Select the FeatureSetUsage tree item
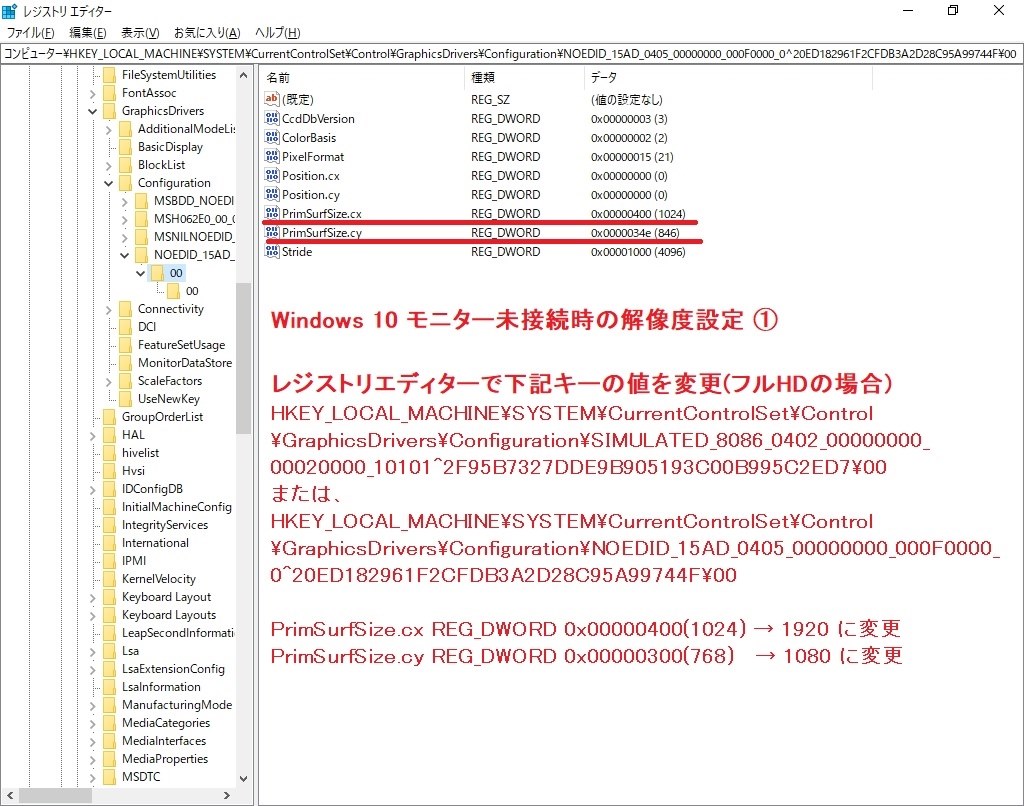The image size is (1024, 806). (181, 345)
